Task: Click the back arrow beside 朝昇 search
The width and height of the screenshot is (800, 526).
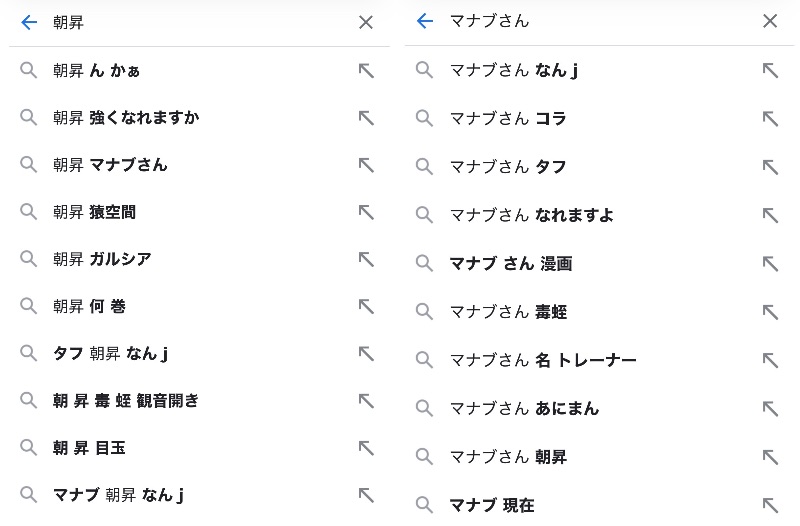Action: [x=29, y=22]
